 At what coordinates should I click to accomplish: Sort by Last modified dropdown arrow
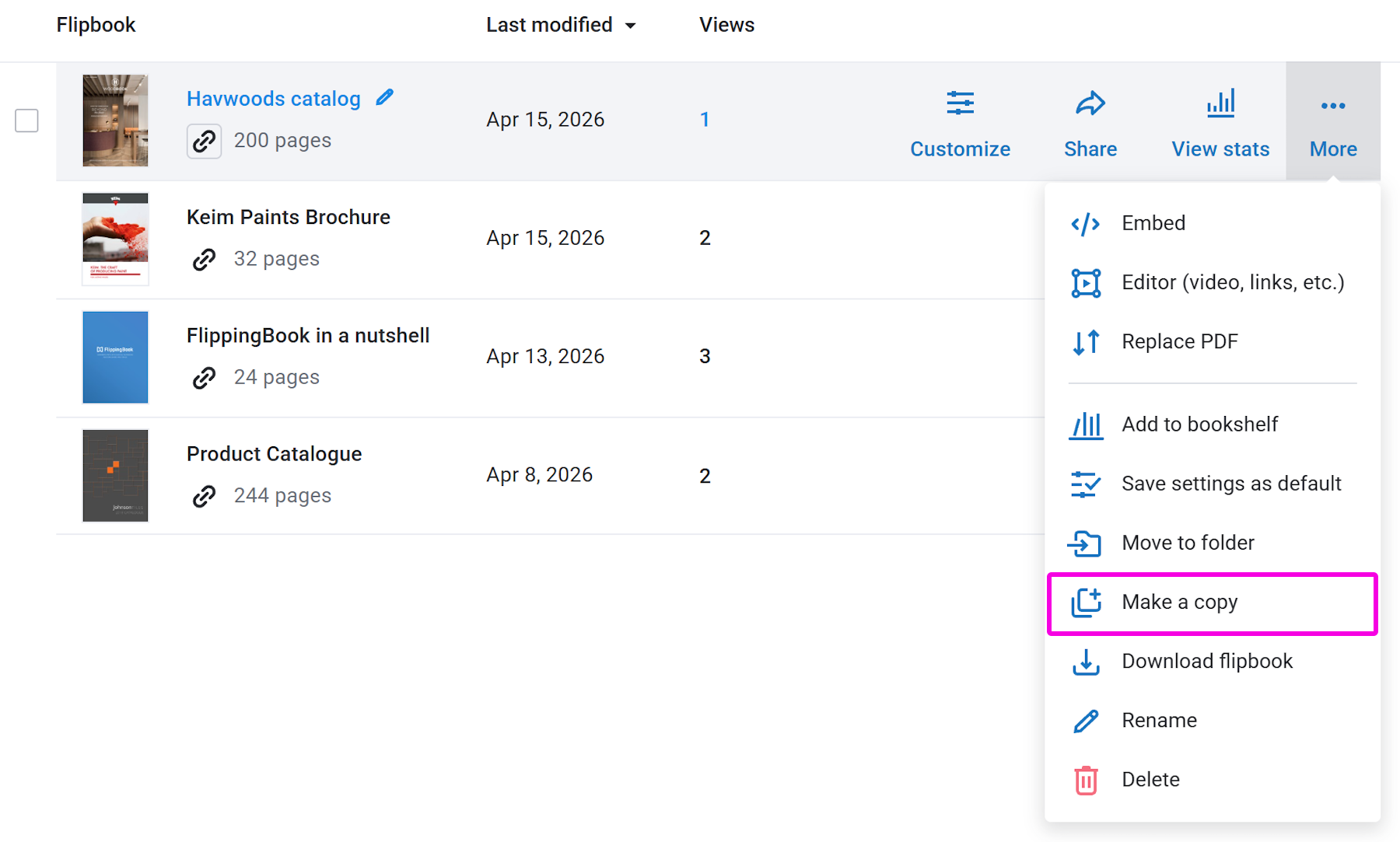point(631,26)
